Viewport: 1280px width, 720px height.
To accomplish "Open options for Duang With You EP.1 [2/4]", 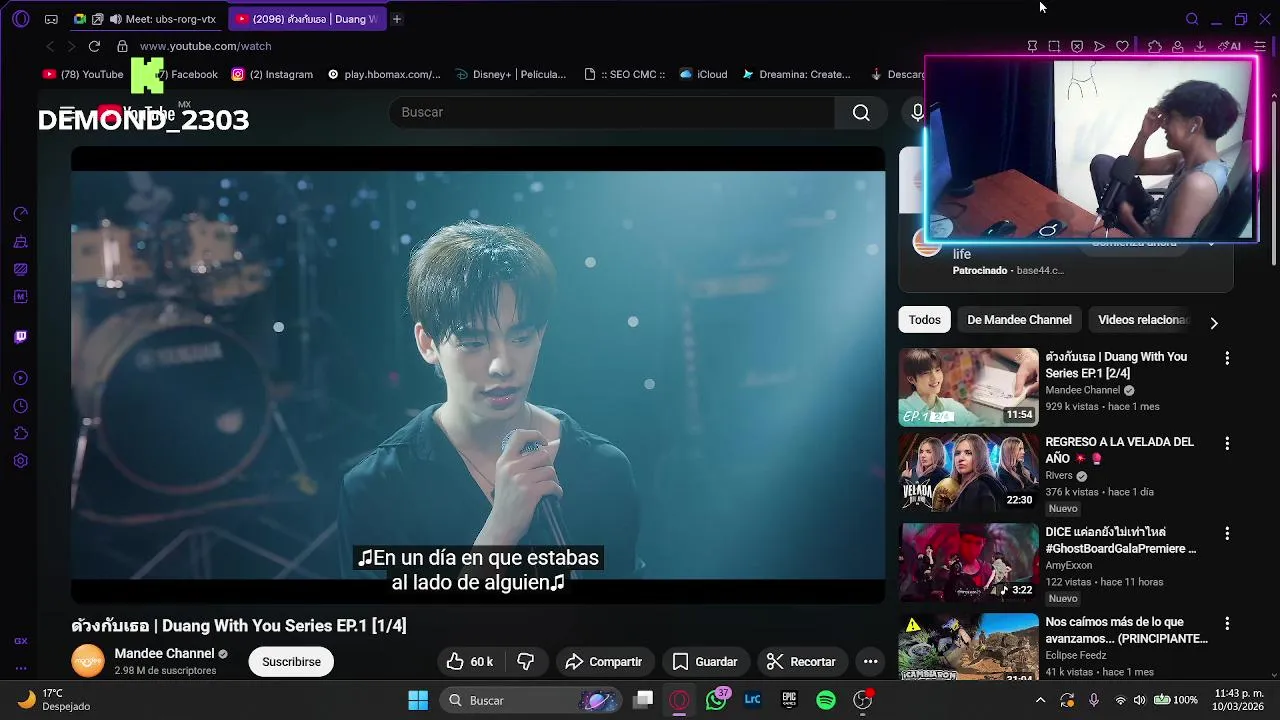I will click(1227, 358).
